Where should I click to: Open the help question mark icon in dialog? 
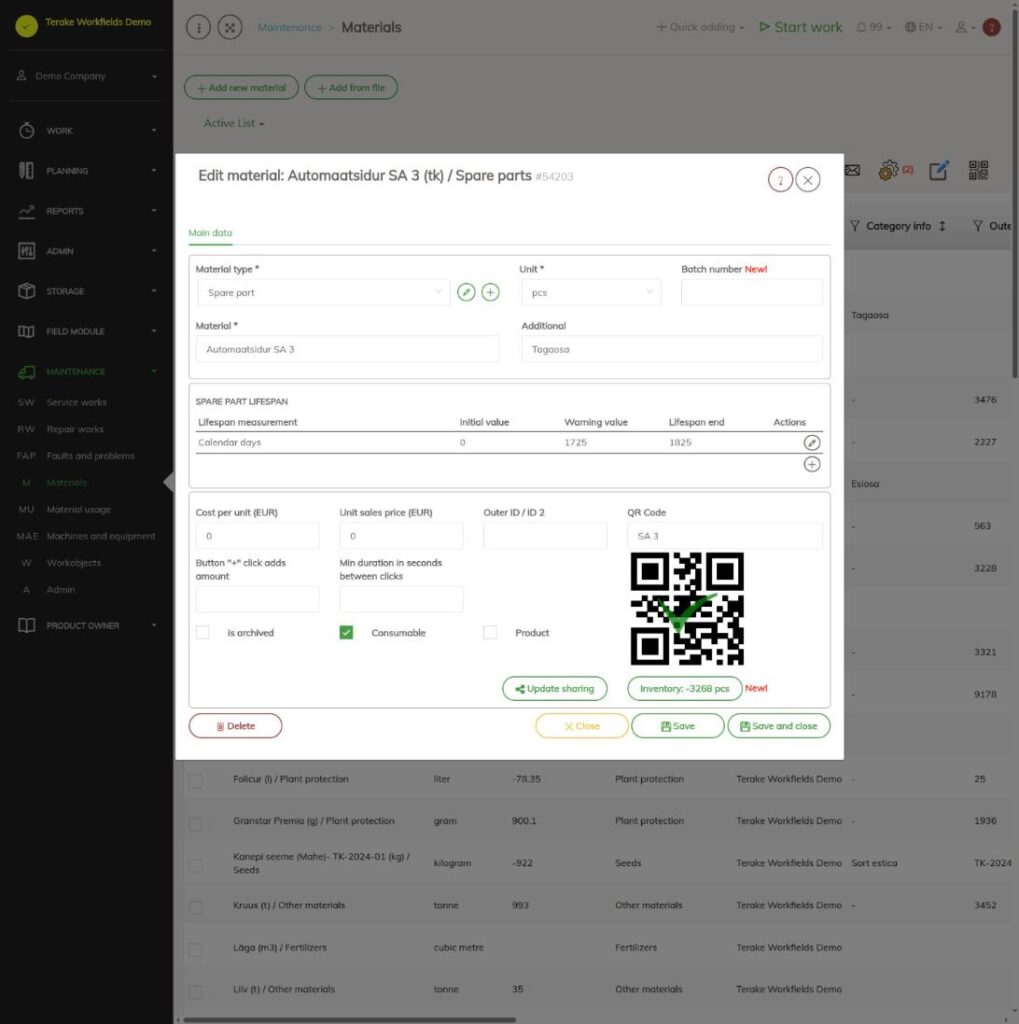pyautogui.click(x=780, y=180)
